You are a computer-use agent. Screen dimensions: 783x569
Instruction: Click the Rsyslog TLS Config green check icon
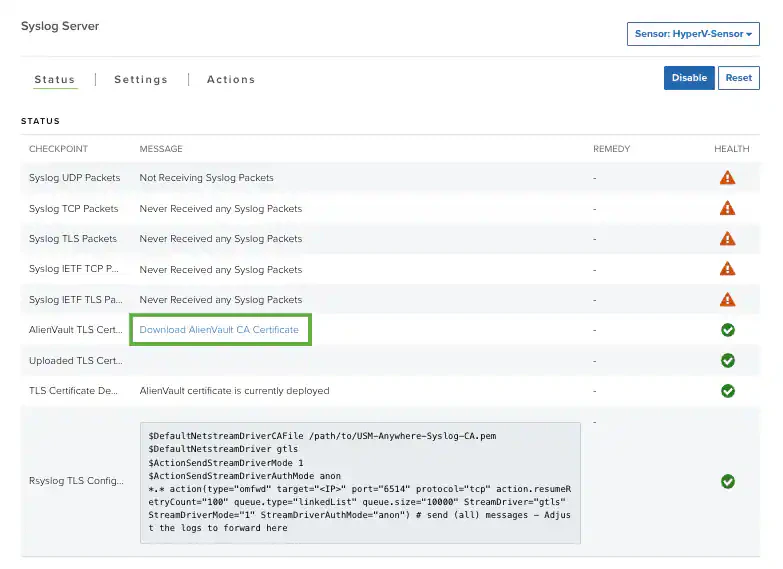pos(728,482)
